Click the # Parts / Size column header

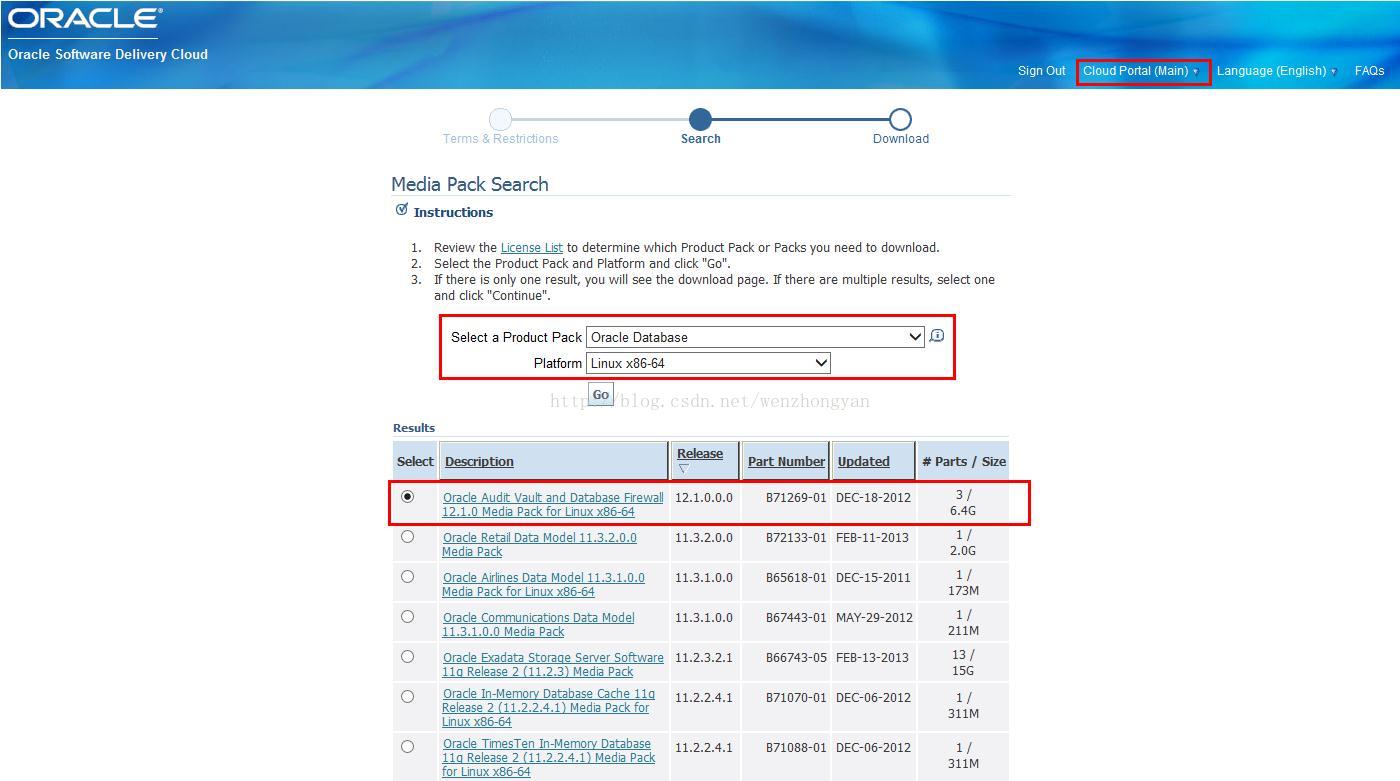(x=964, y=461)
